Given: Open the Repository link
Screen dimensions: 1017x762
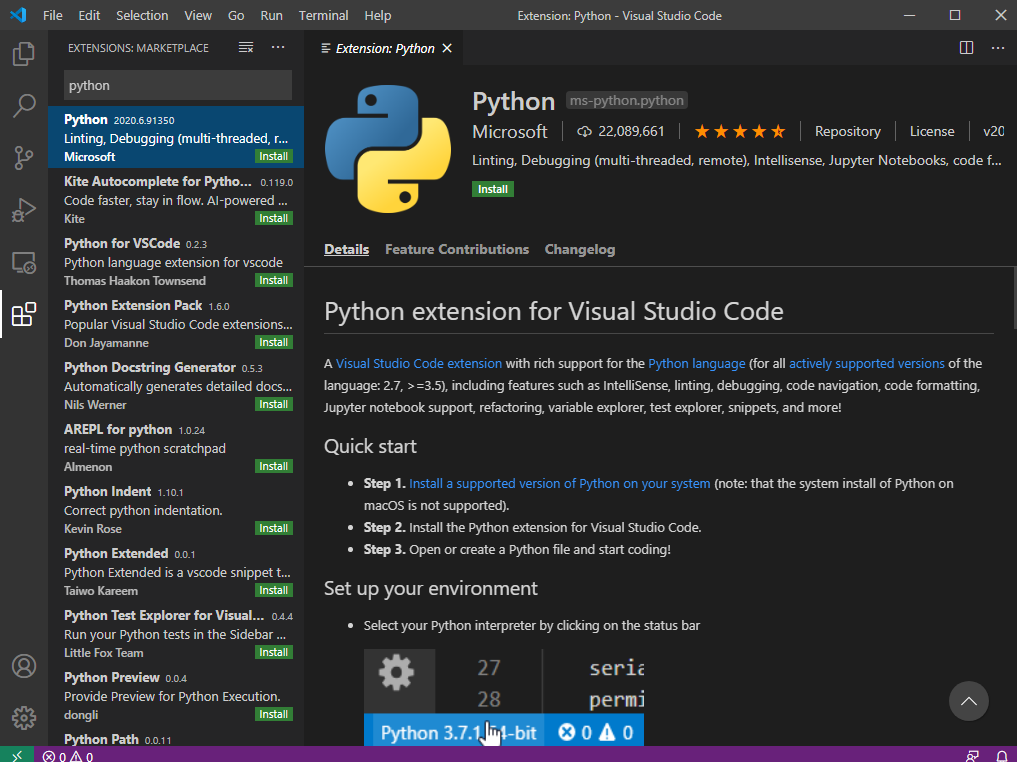Looking at the screenshot, I should pyautogui.click(x=847, y=131).
